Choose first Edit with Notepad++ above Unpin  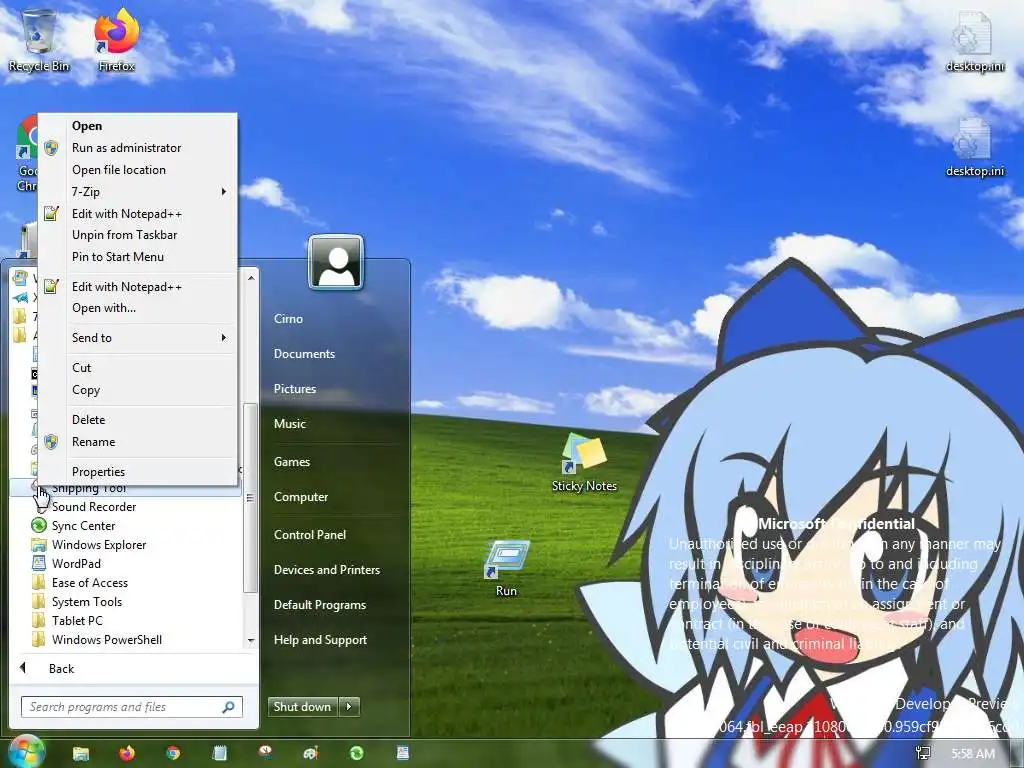[x=137, y=214]
